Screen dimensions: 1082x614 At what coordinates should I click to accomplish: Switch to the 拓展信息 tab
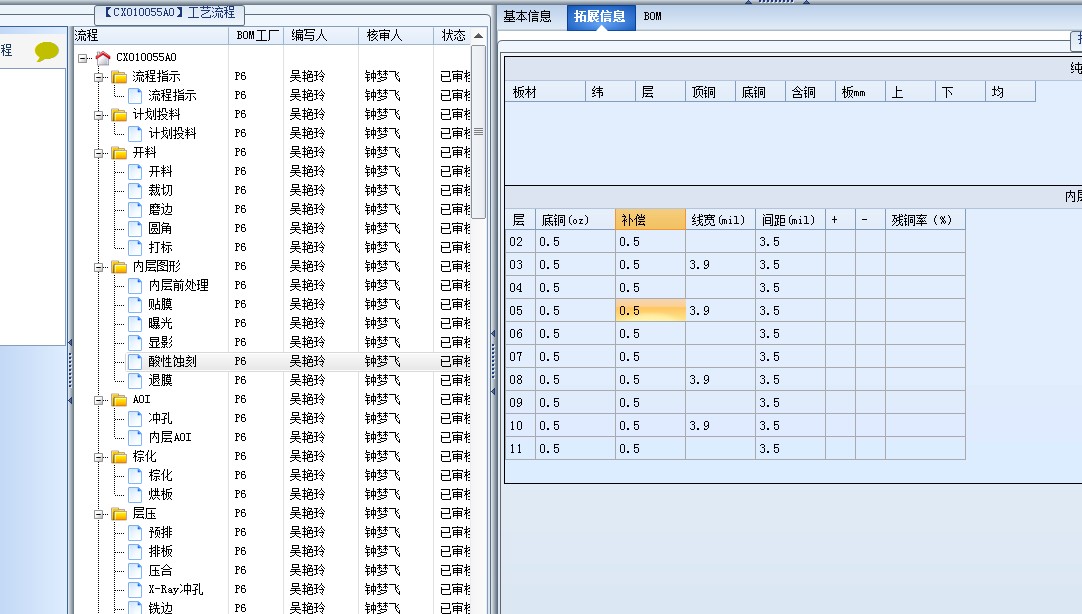tap(599, 17)
